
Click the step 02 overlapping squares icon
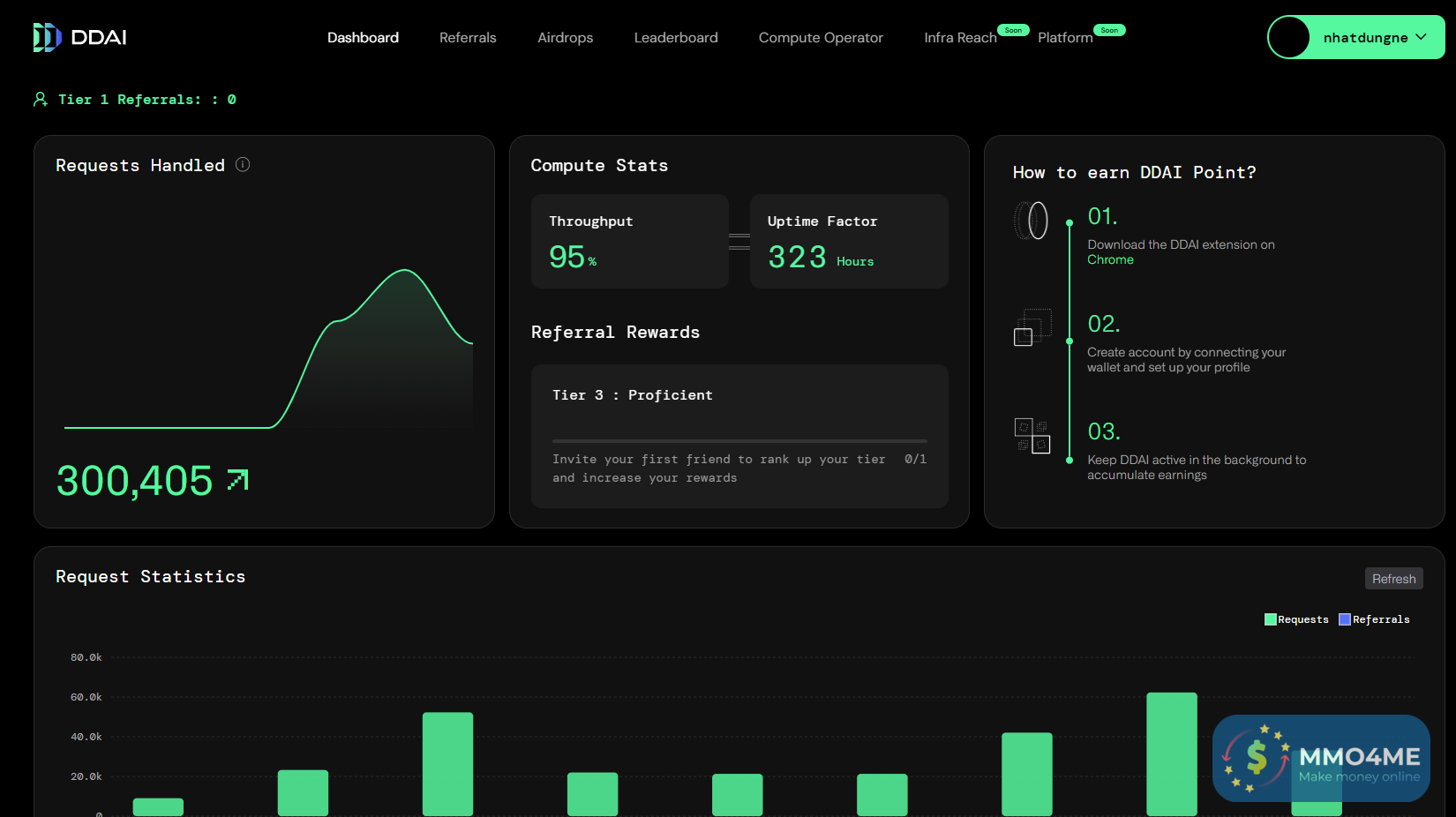click(x=1032, y=327)
